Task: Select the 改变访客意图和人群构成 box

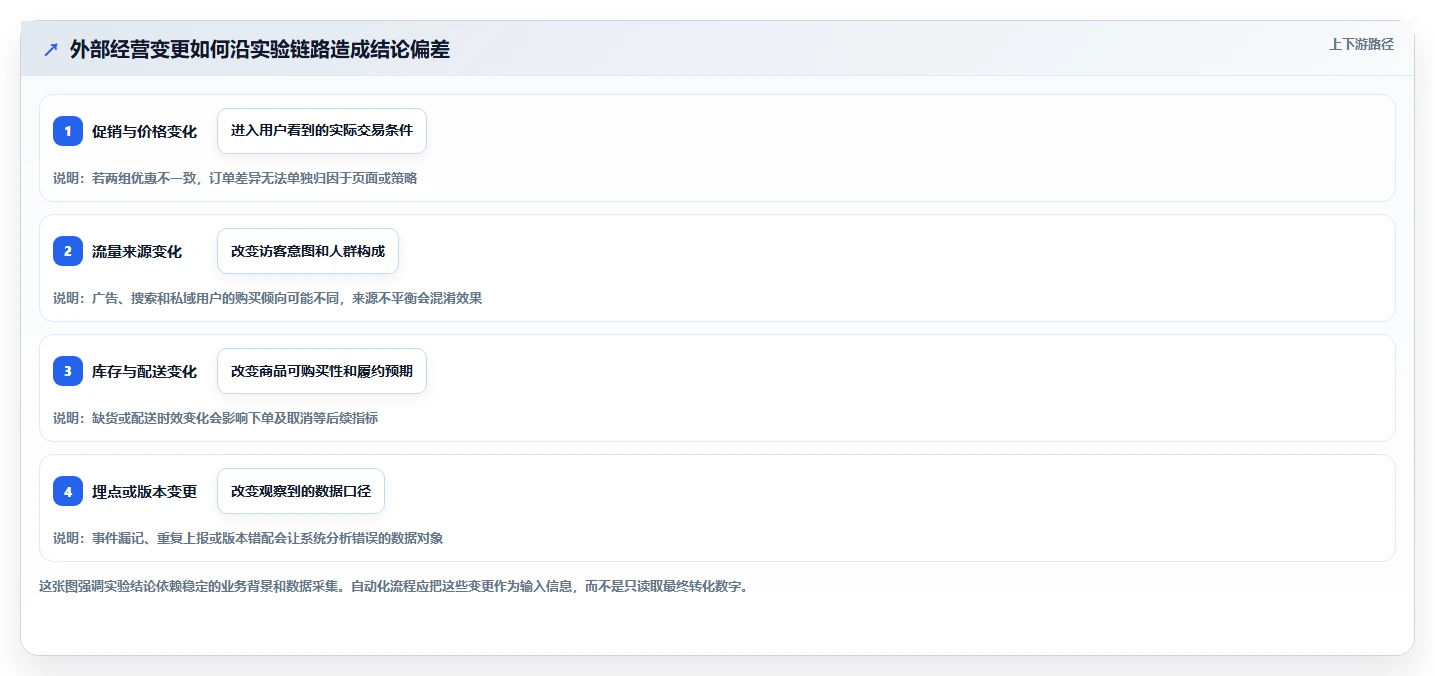Action: coord(308,251)
